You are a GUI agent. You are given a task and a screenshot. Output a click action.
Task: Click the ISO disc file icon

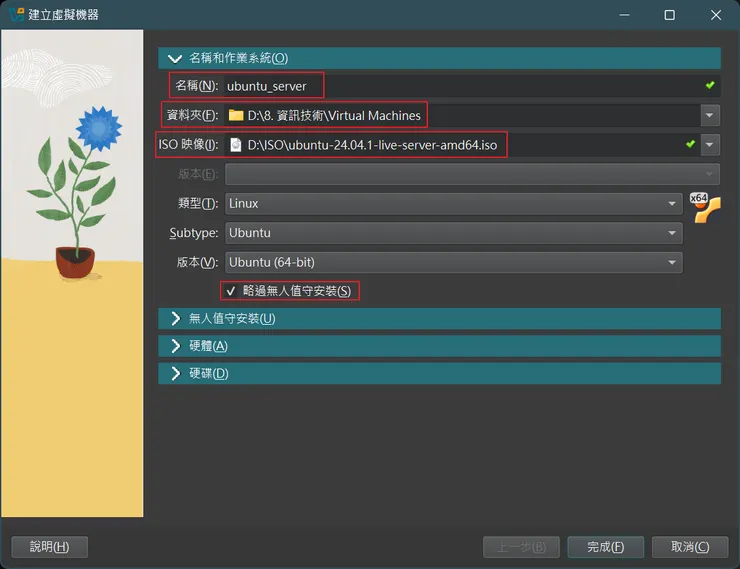pyautogui.click(x=235, y=144)
